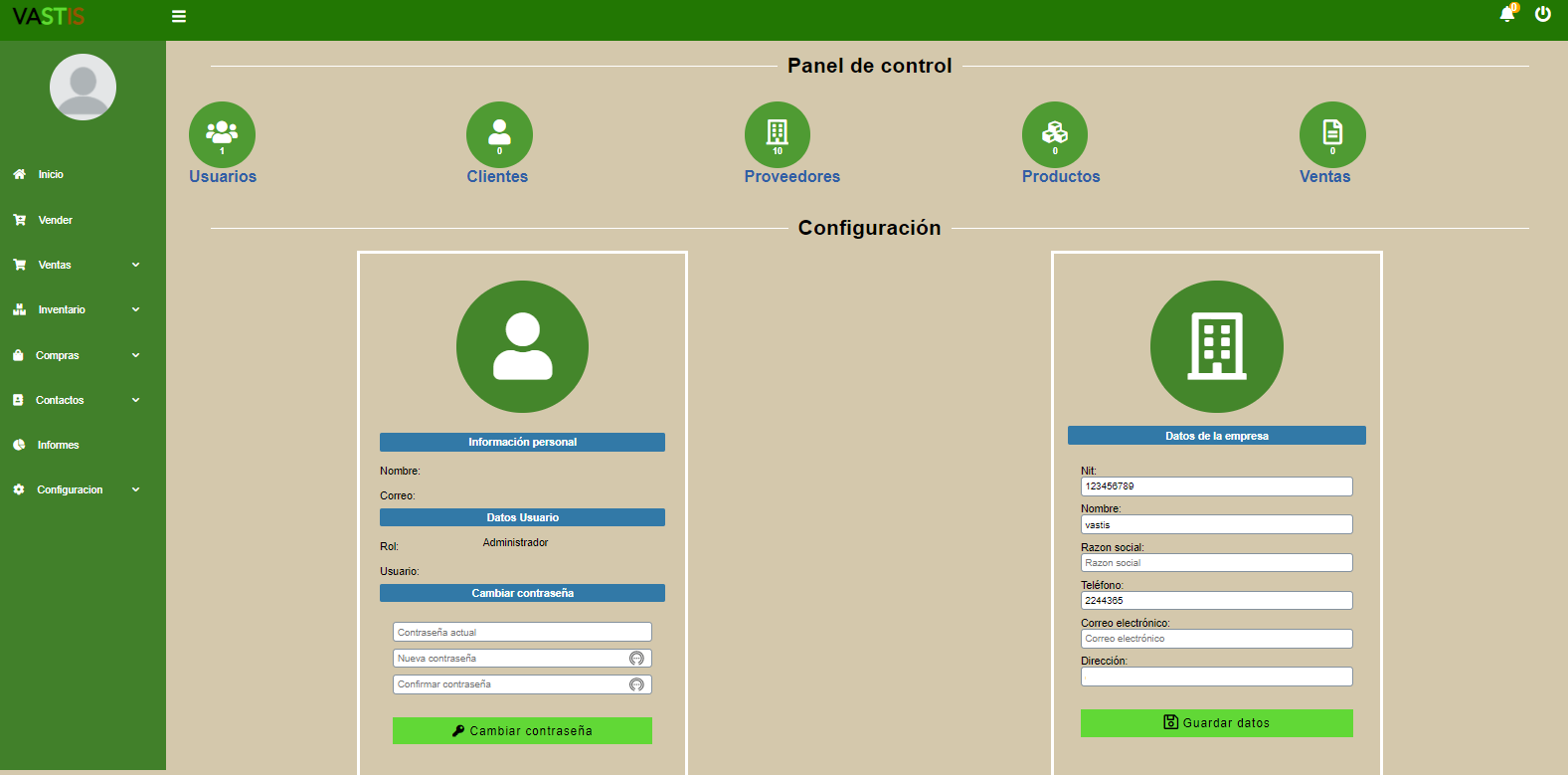The width and height of the screenshot is (1568, 775).
Task: Open Informes in sidebar
Action: pos(58,445)
